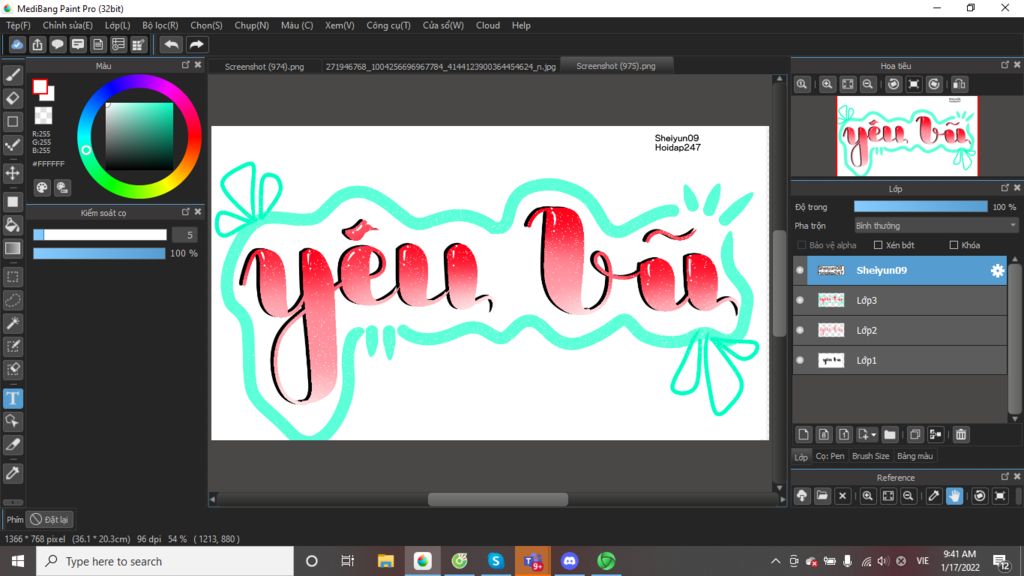Zoom in within the Reference panel
Screen dimensions: 1024x576
click(867, 496)
